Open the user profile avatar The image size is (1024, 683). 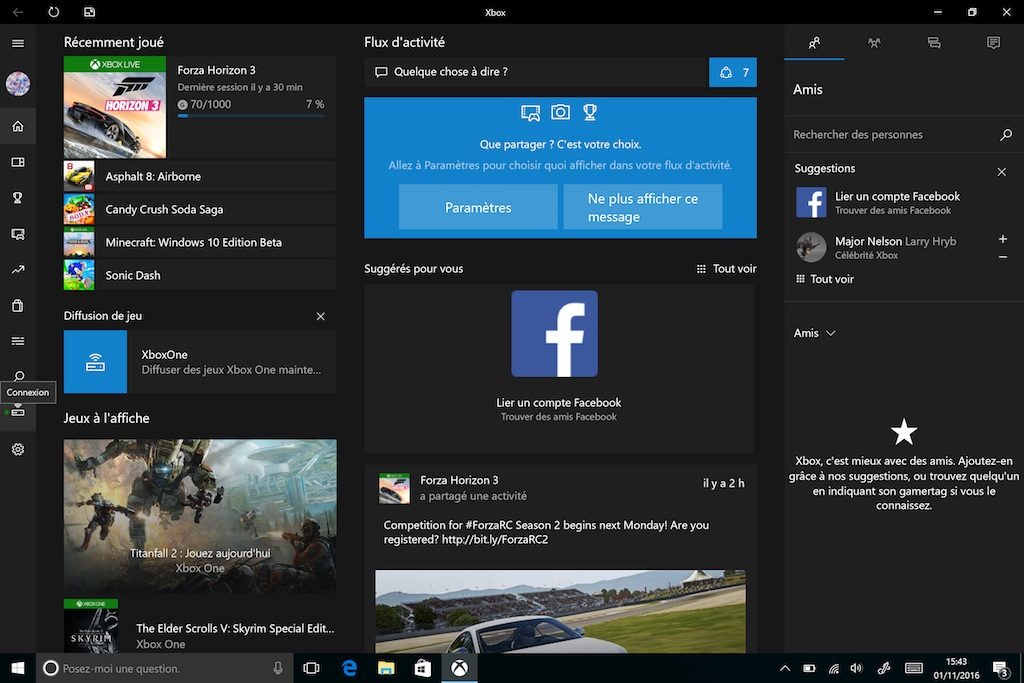pyautogui.click(x=18, y=84)
